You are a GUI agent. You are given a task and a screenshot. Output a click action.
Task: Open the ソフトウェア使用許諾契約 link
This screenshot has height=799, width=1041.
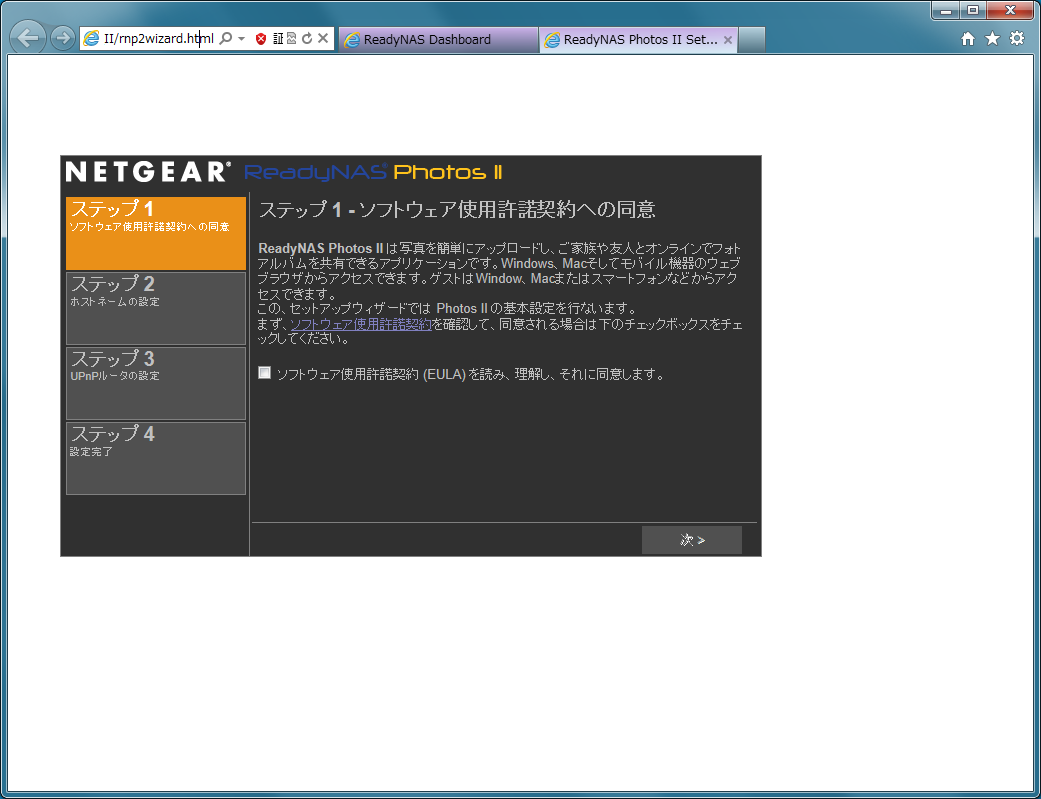[361, 324]
